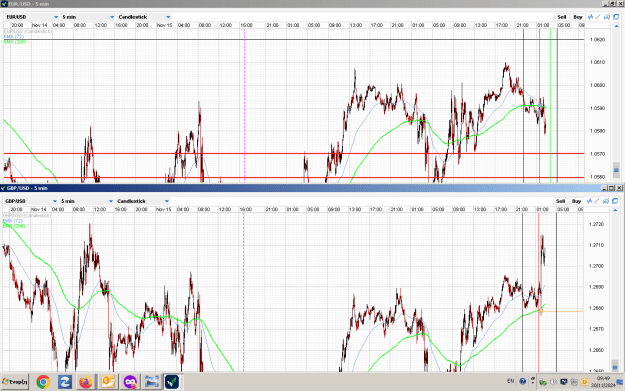
Task: Click the Nov 15 date label on EUR/USD time axis
Action: click(x=164, y=25)
